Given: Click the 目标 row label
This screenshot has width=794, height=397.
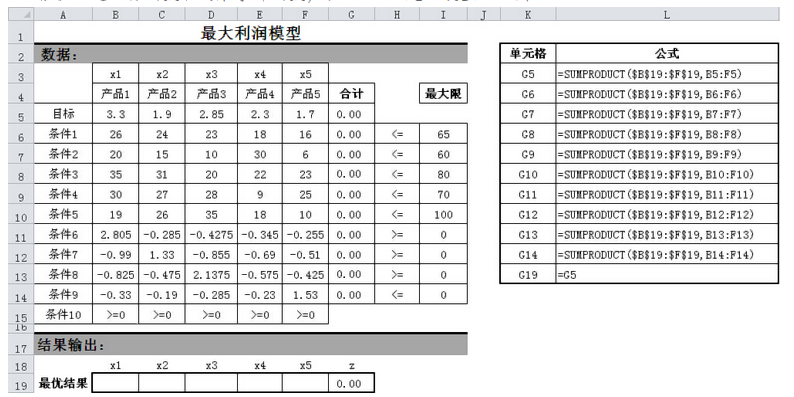Looking at the screenshot, I should pos(63,114).
